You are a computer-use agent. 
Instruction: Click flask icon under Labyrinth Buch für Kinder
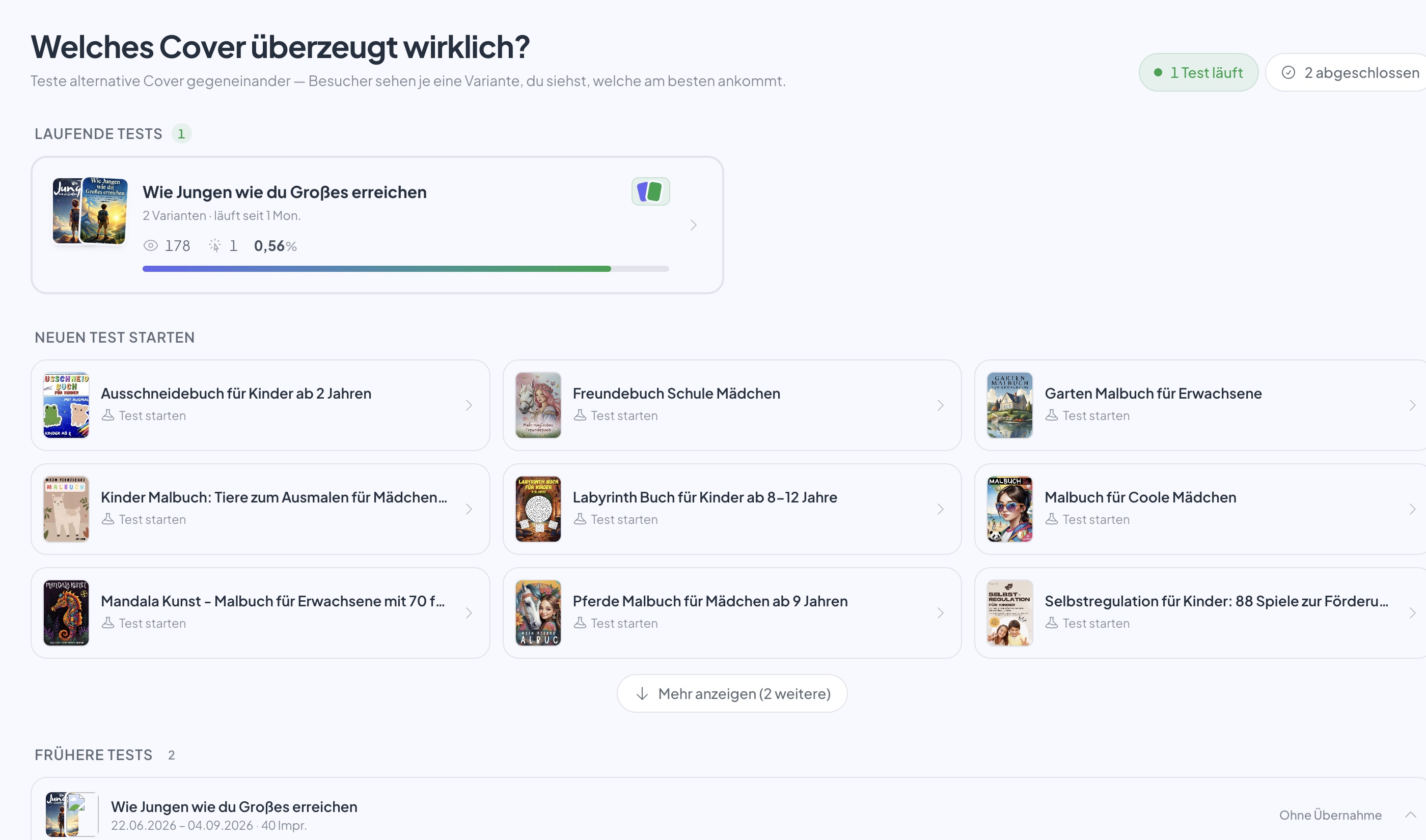(x=580, y=519)
